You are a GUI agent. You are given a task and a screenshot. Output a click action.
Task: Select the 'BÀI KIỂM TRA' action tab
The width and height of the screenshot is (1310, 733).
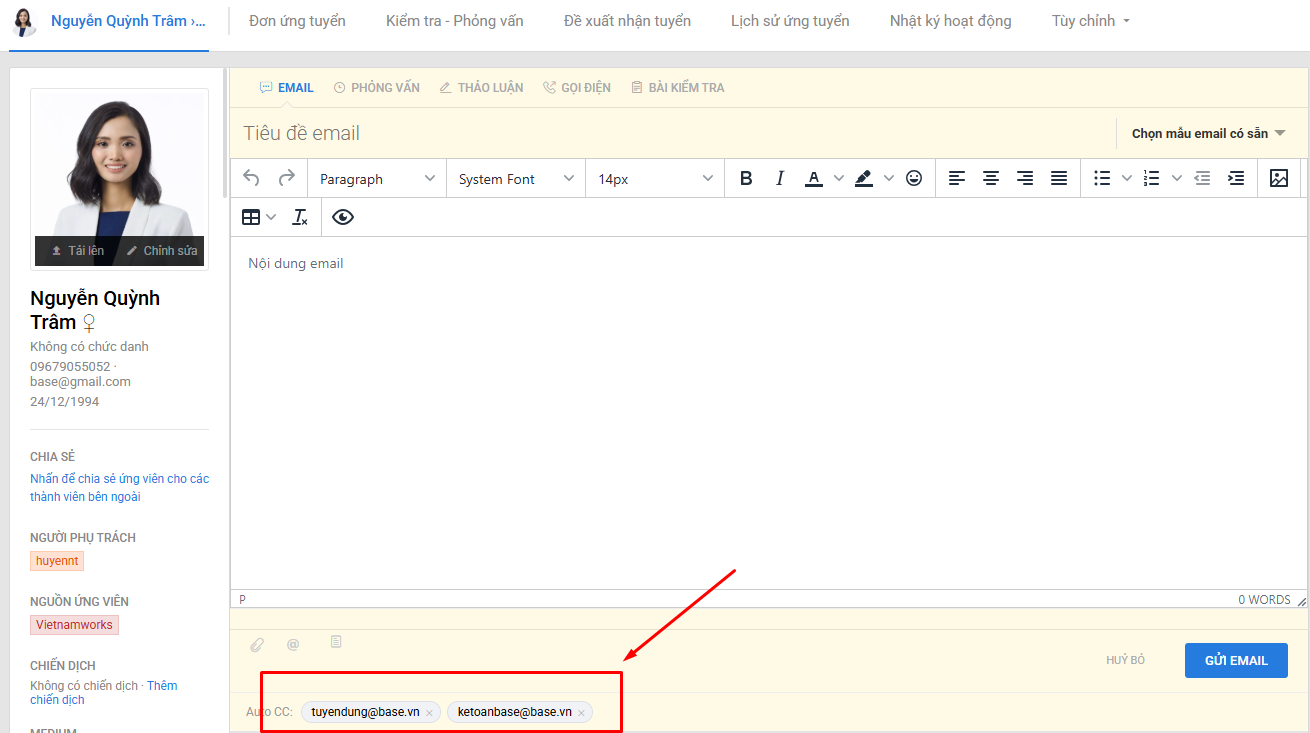(x=677, y=88)
